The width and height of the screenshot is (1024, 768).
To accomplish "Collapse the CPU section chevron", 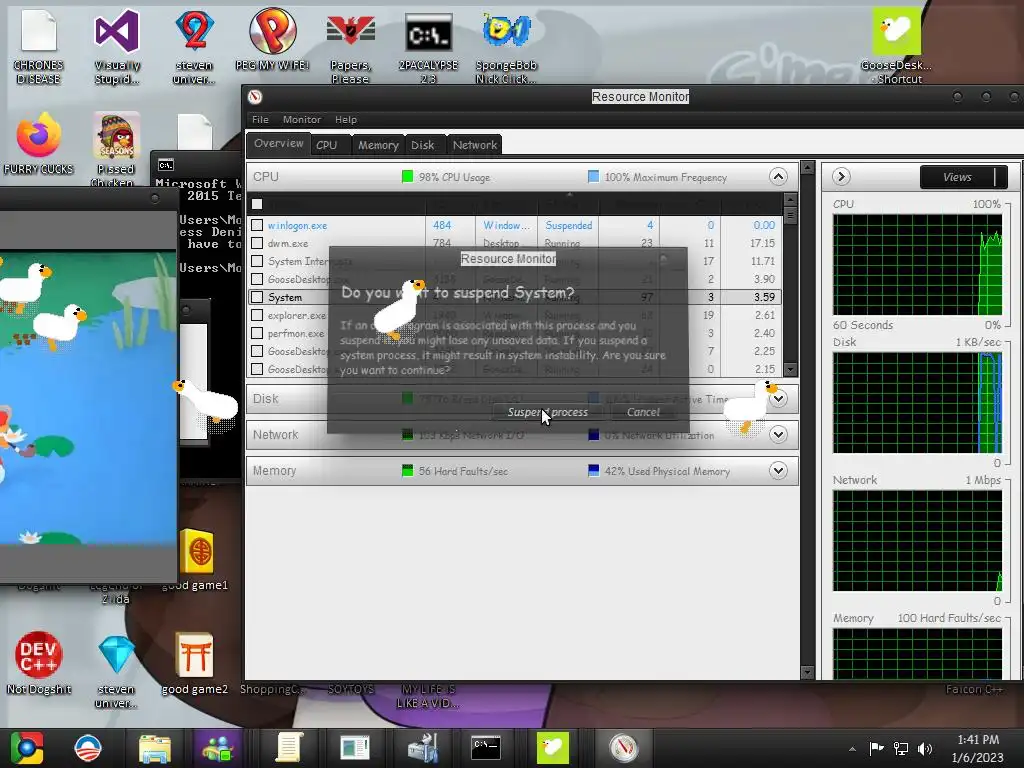I will click(x=778, y=176).
